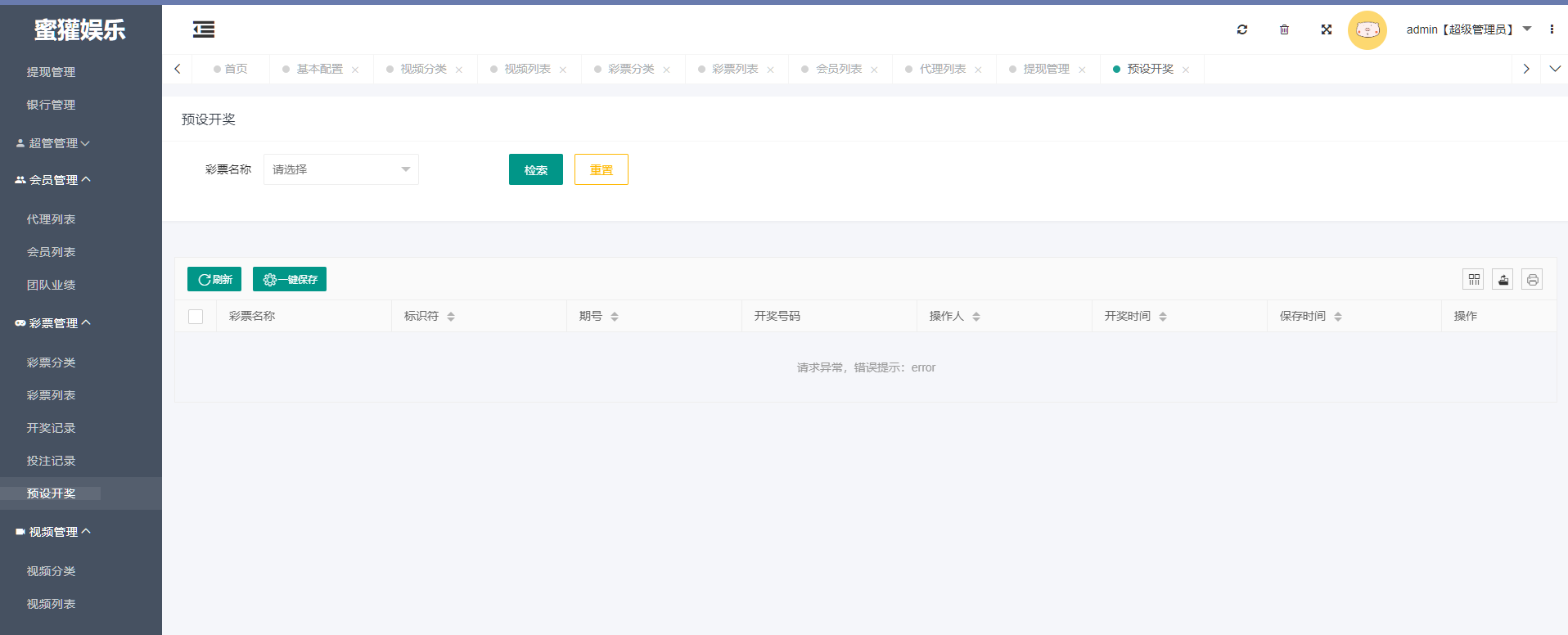The width and height of the screenshot is (1568, 635).
Task: Open the column filter grid icon
Action: [1473, 280]
